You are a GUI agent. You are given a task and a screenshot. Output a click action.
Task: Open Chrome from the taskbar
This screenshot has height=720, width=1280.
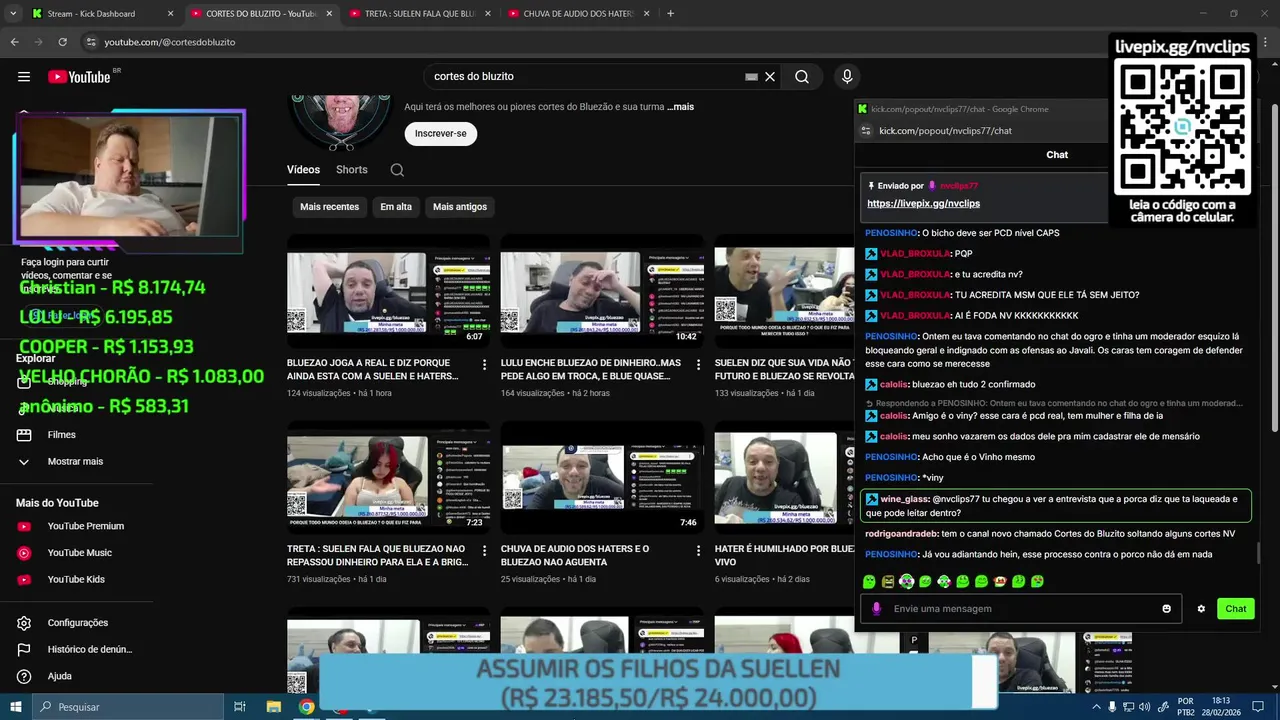(307, 707)
